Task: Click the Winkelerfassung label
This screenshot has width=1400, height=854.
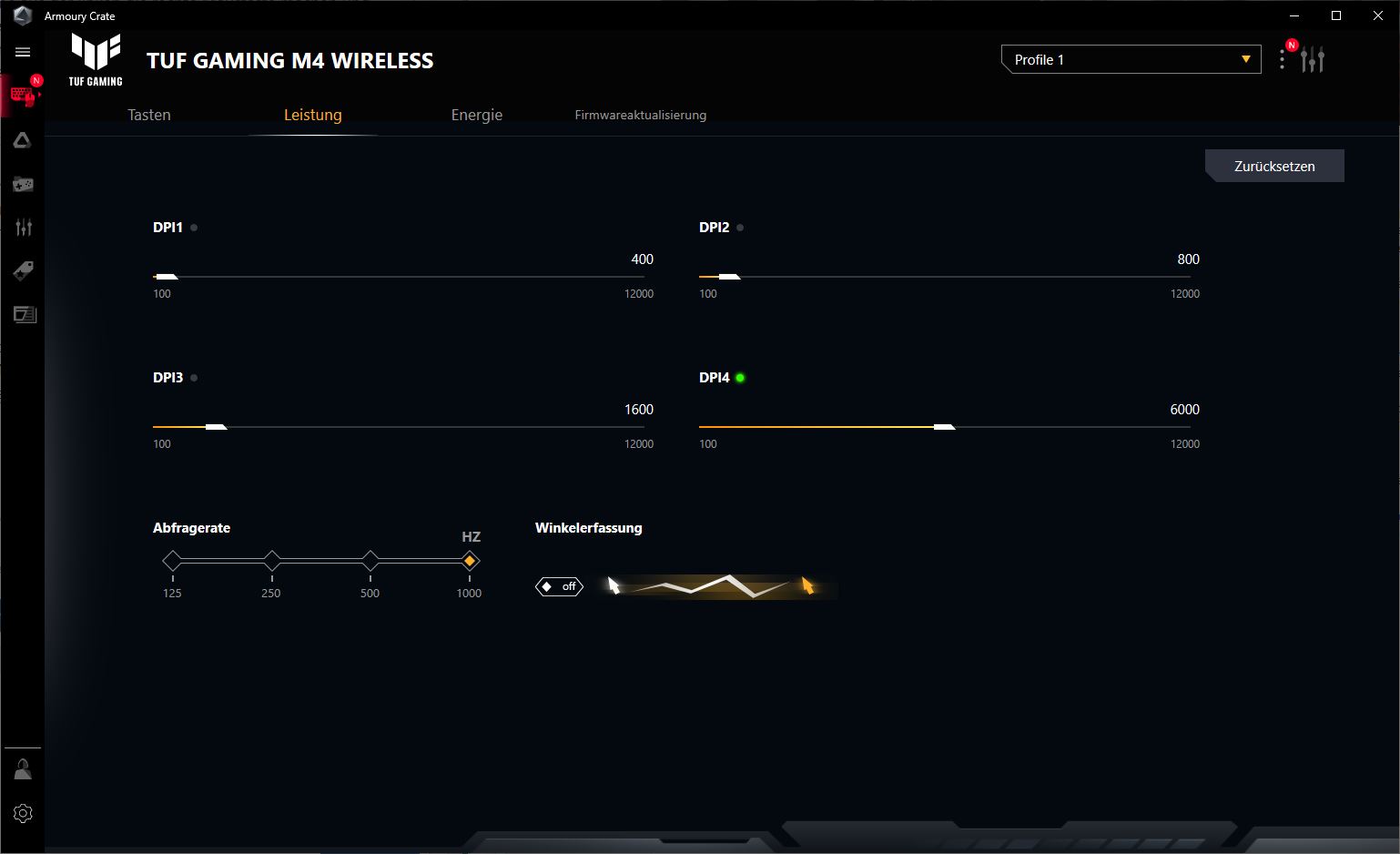Action: point(589,528)
